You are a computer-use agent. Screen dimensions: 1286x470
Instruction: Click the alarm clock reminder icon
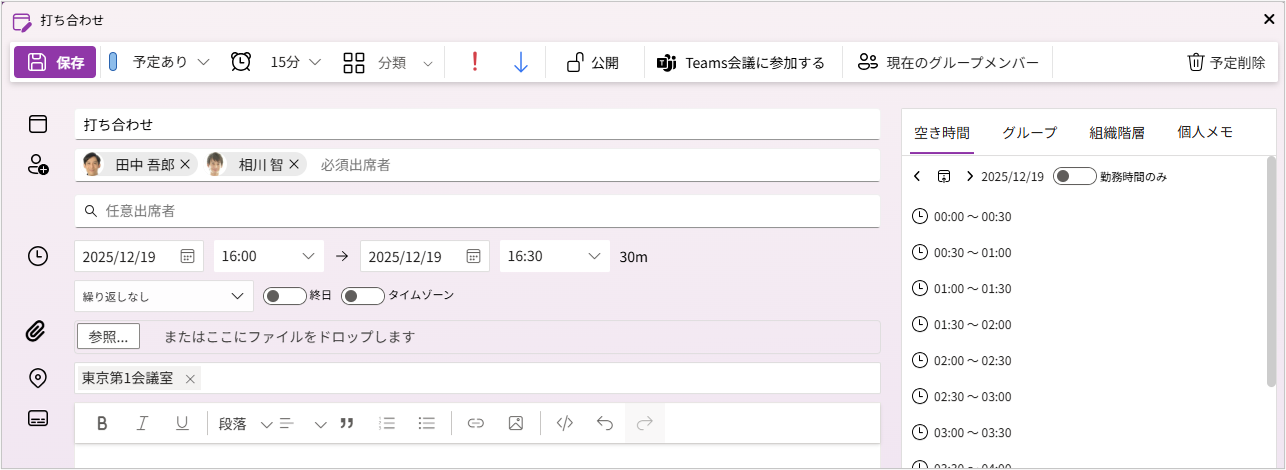click(241, 62)
